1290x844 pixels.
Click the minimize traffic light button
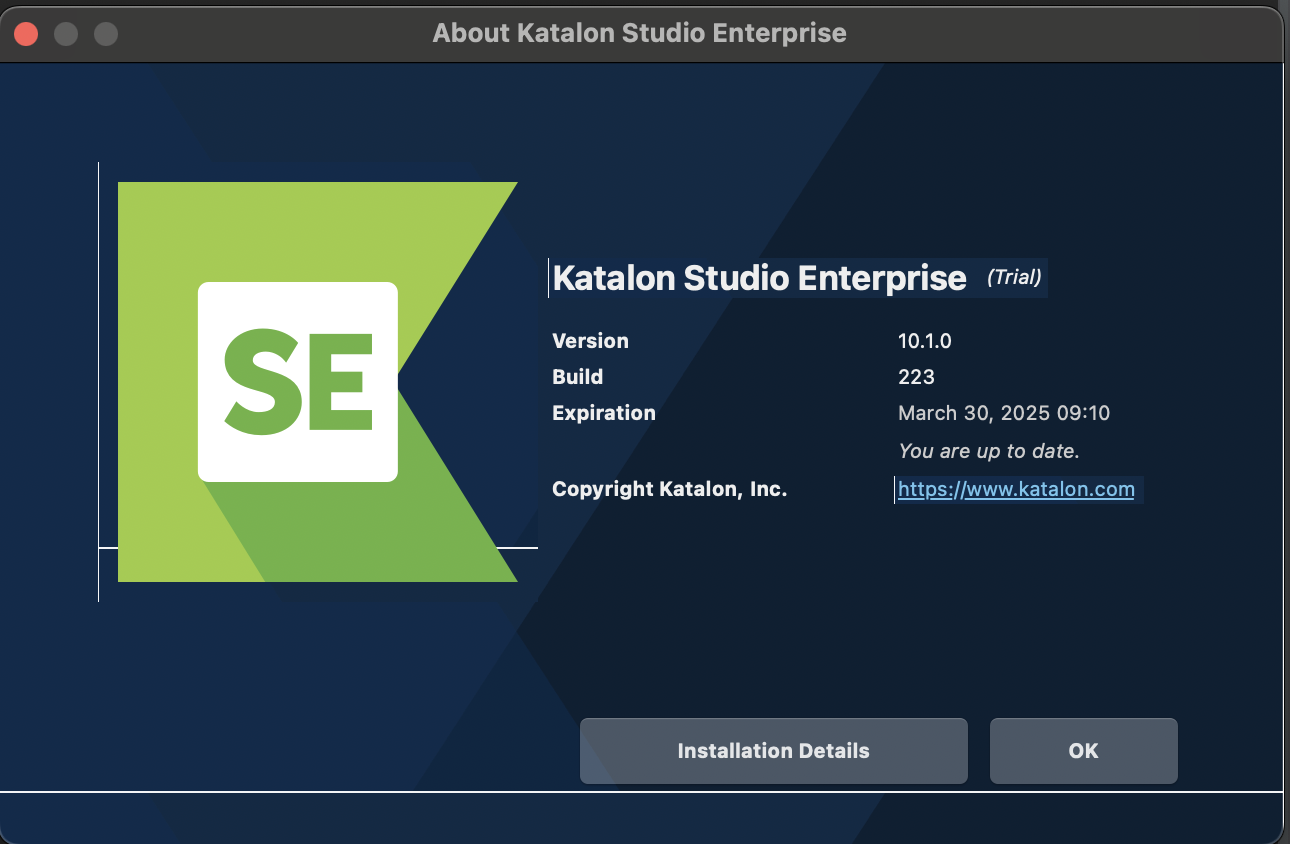click(66, 33)
